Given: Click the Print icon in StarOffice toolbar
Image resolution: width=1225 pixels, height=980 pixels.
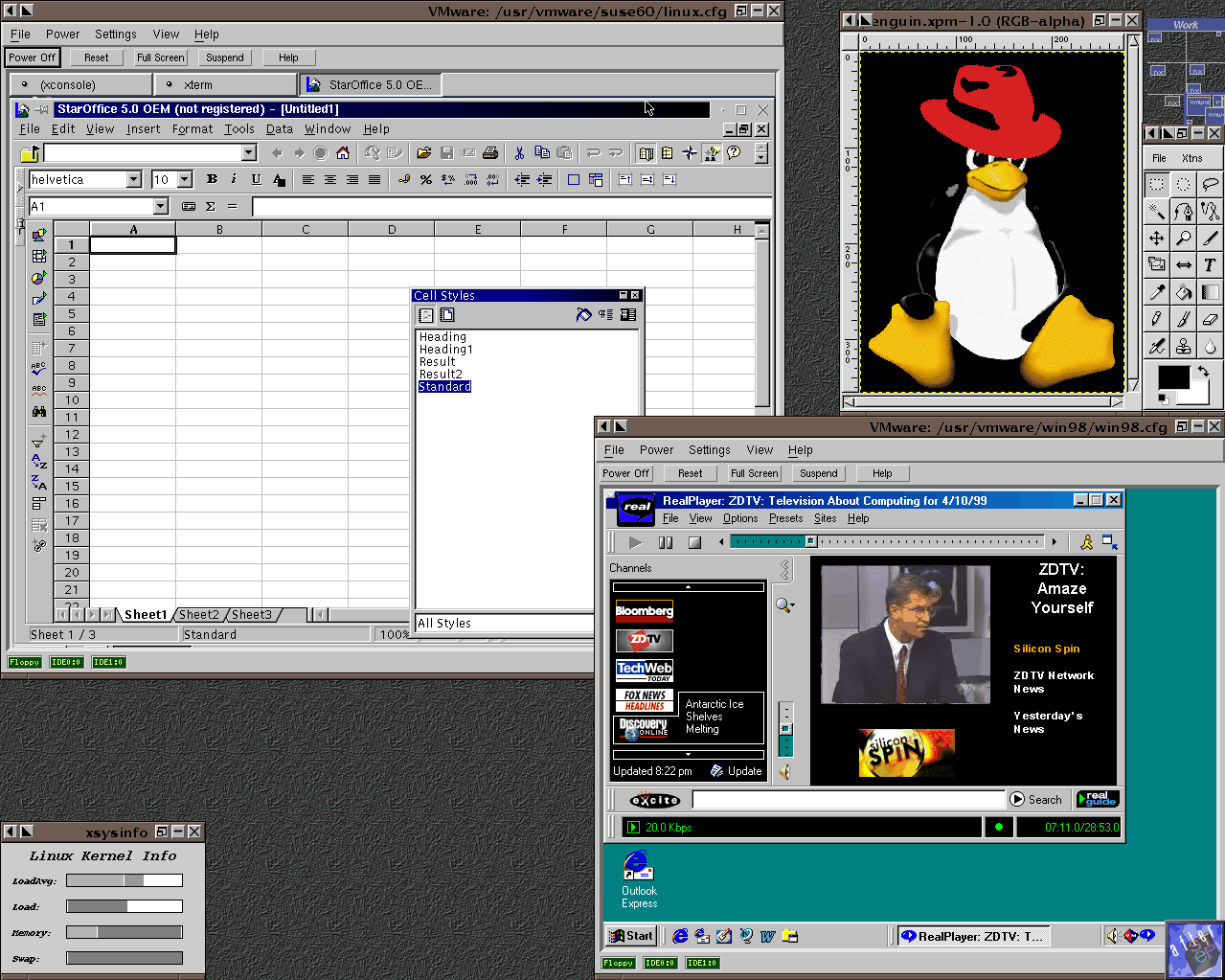Looking at the screenshot, I should [490, 153].
